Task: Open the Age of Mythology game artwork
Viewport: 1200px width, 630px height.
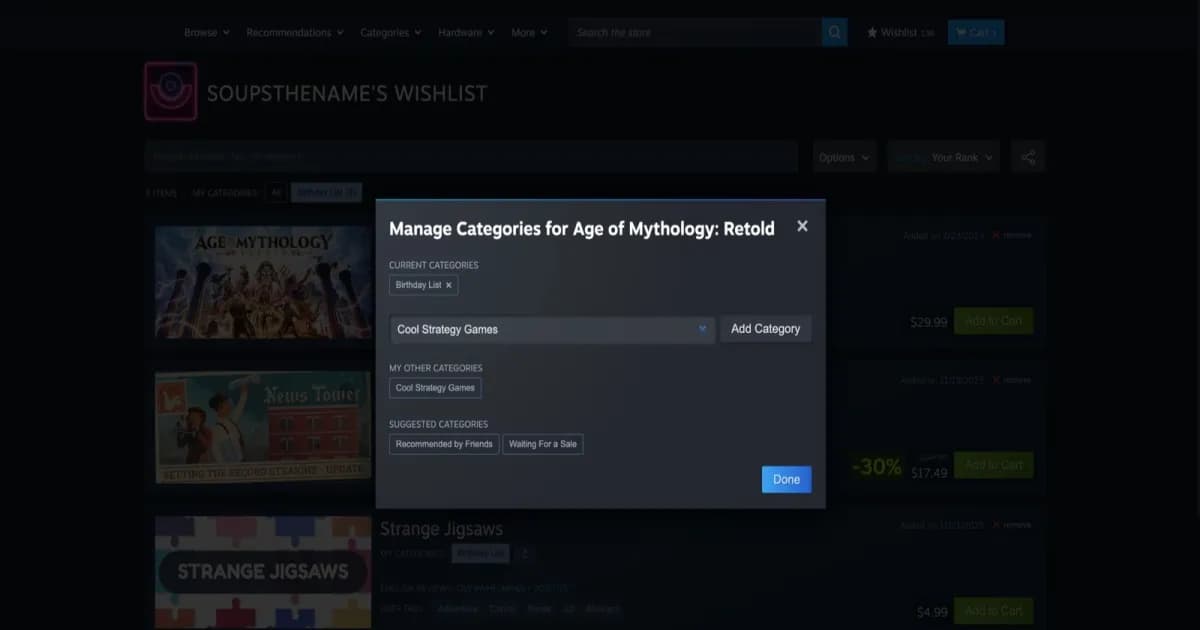Action: tap(263, 282)
